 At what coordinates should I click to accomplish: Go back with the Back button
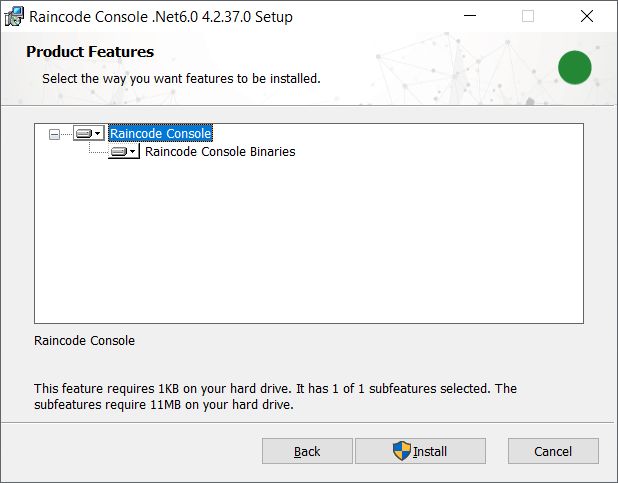click(307, 451)
